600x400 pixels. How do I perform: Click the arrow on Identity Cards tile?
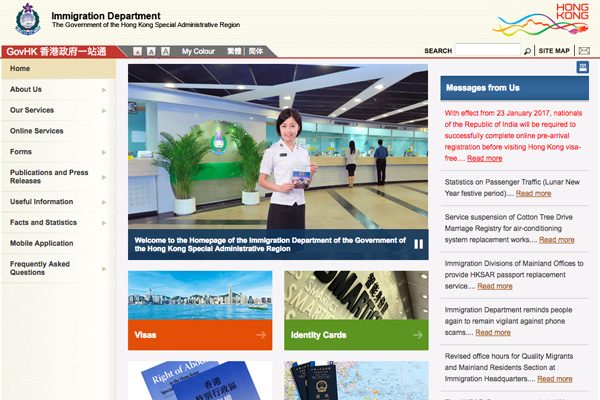click(x=417, y=335)
